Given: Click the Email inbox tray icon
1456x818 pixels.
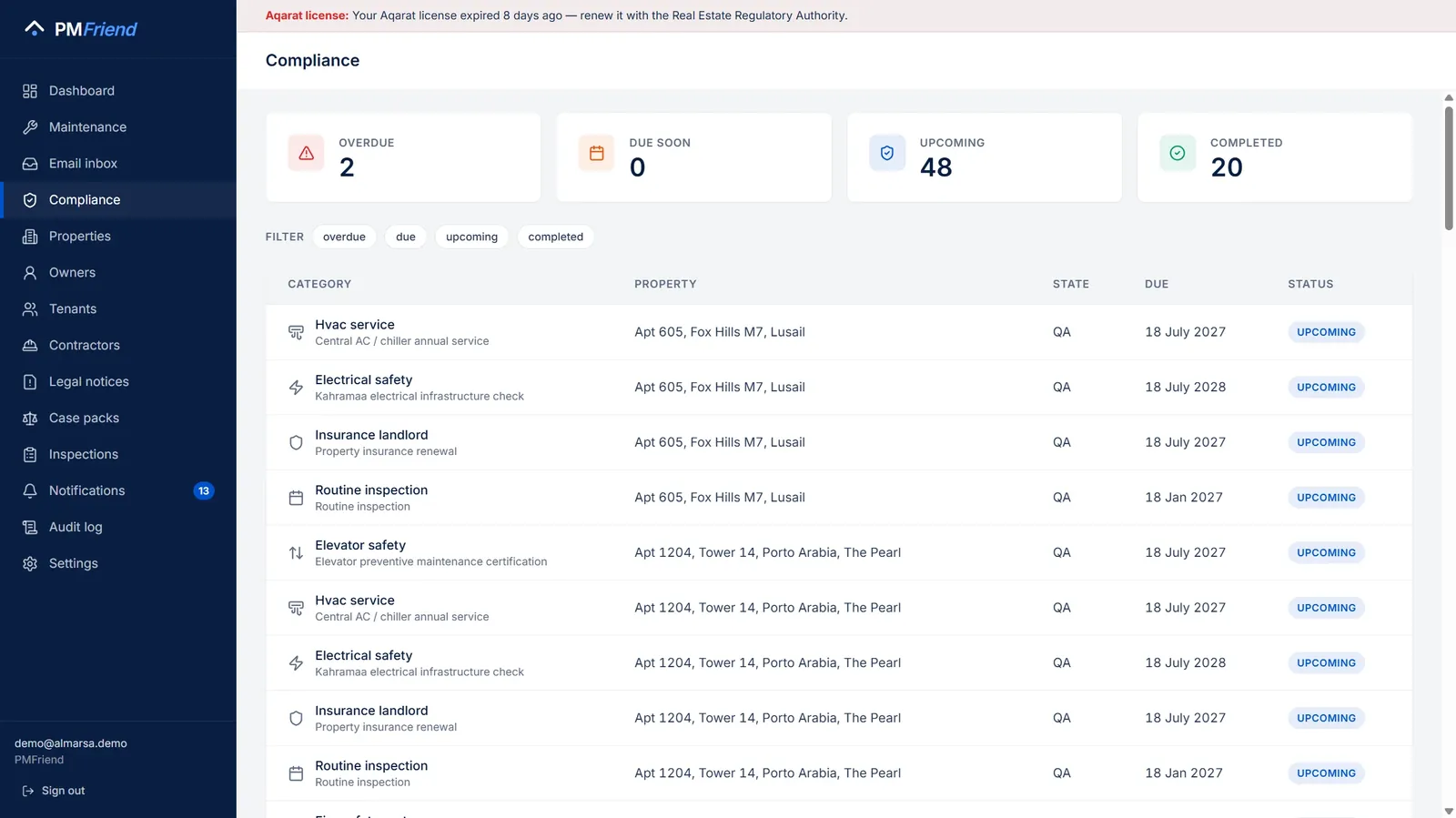Looking at the screenshot, I should point(30,164).
